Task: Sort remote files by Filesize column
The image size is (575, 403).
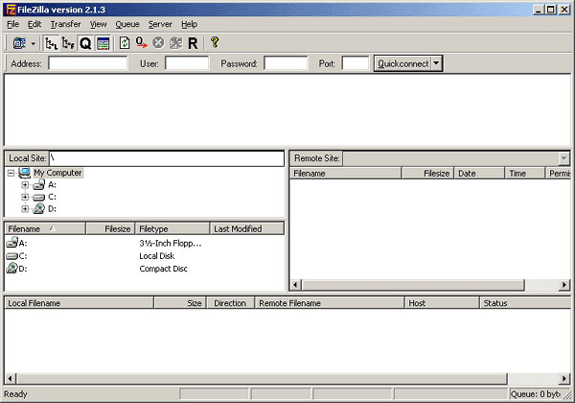Action: click(428, 173)
